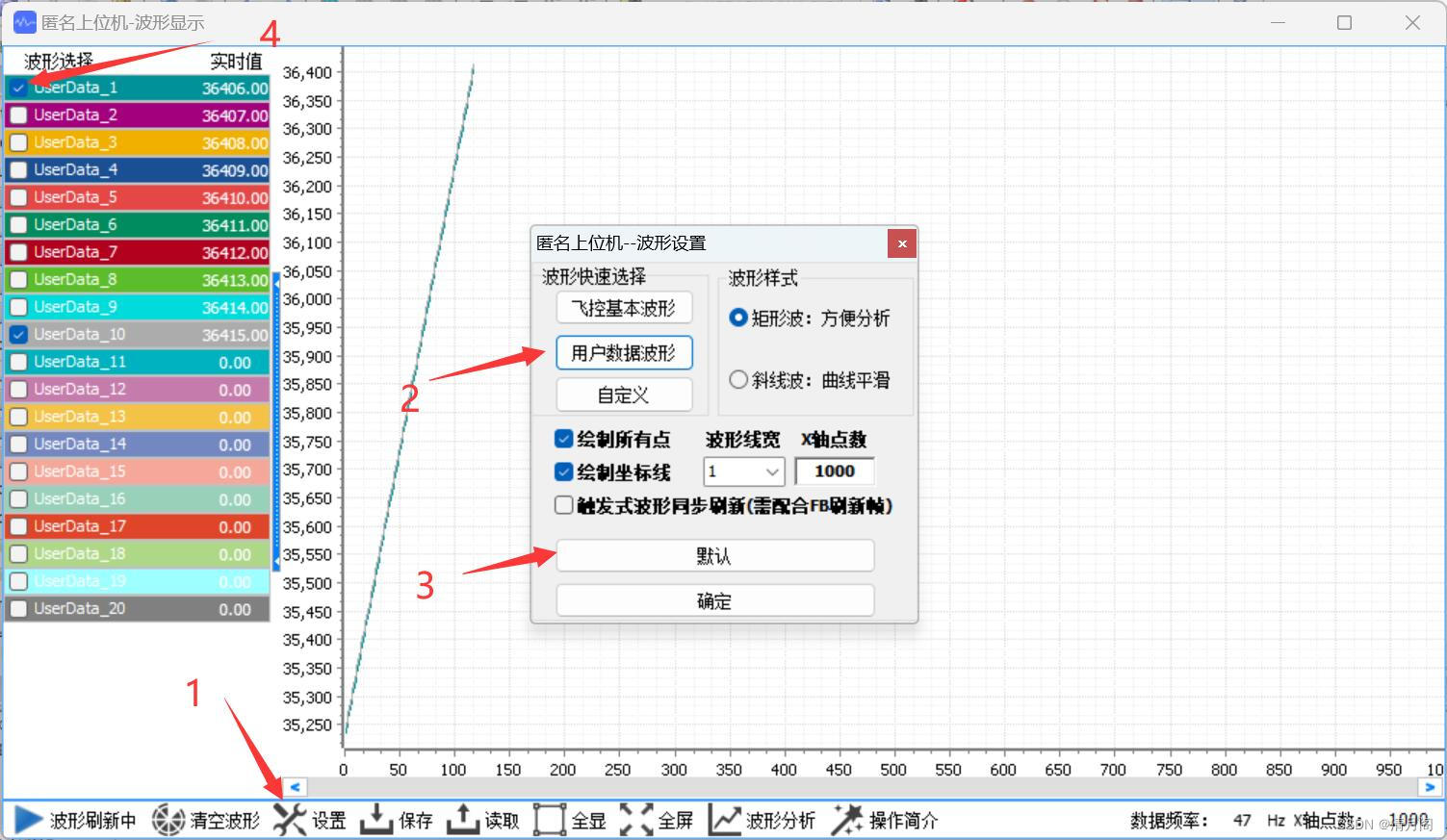
Task: Click the 波形选择 column header
Action: (59, 61)
